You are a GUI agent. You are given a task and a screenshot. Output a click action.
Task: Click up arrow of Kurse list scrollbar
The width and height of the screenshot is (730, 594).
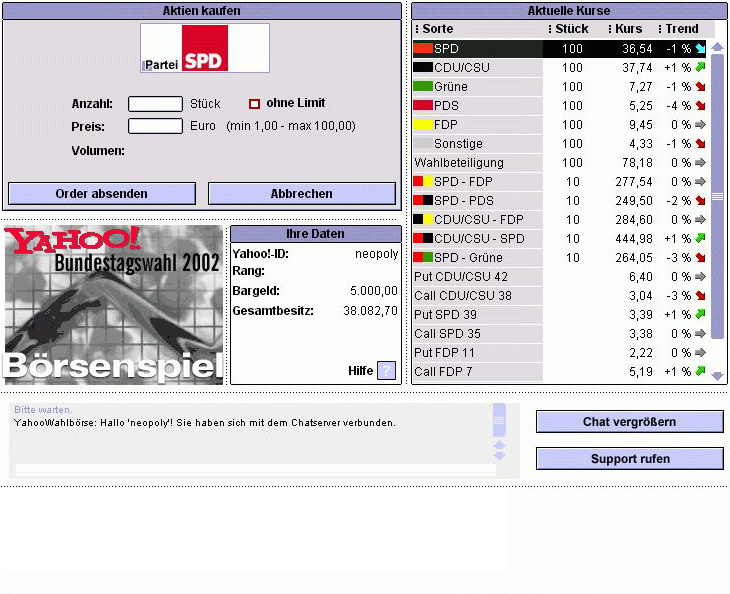717,47
